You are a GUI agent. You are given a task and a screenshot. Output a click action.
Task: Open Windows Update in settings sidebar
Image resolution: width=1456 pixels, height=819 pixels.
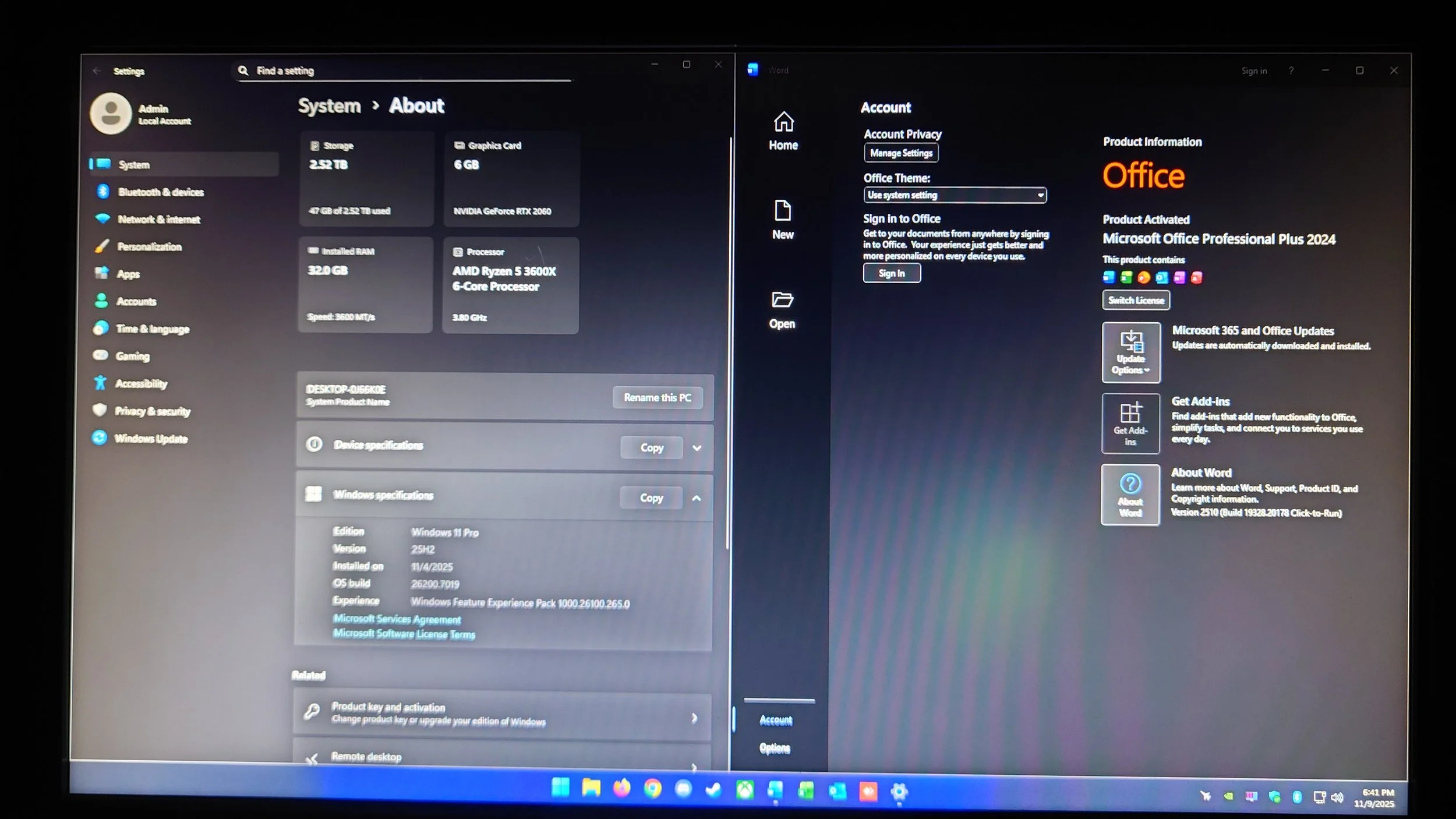pos(150,438)
